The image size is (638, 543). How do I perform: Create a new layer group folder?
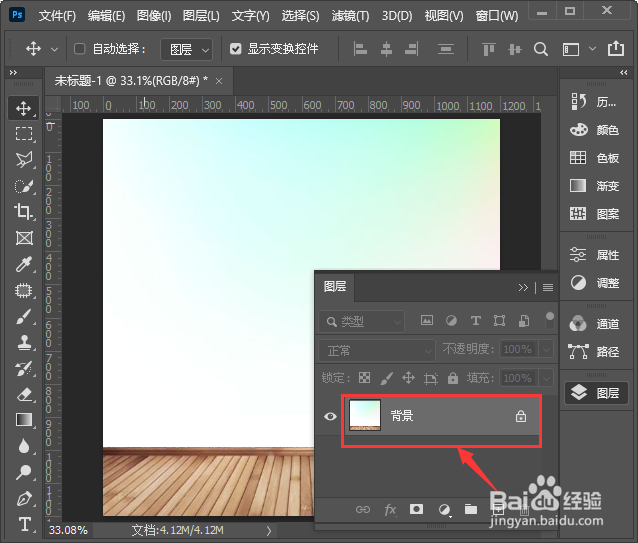(x=471, y=509)
